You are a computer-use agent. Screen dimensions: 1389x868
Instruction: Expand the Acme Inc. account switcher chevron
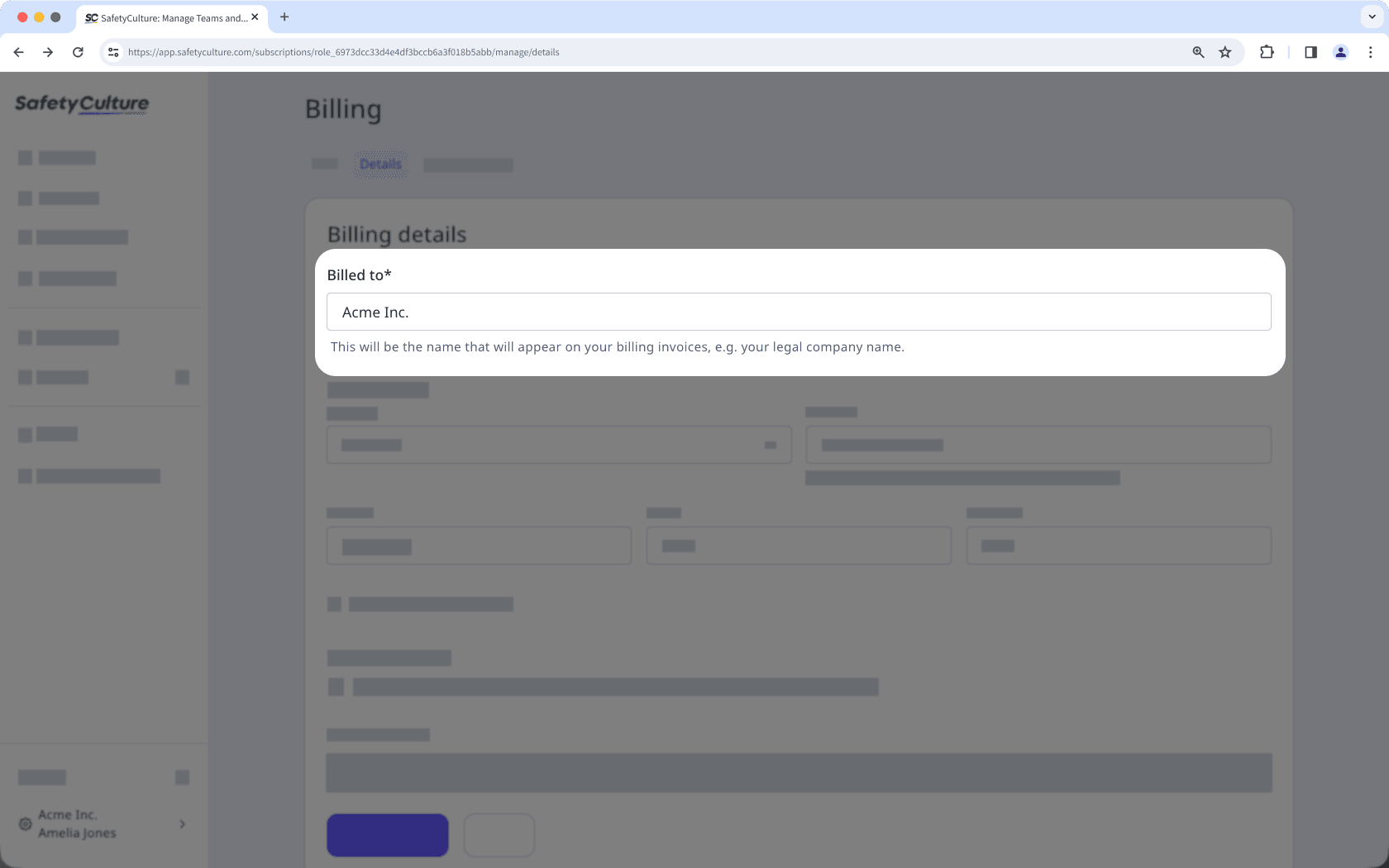click(x=182, y=824)
